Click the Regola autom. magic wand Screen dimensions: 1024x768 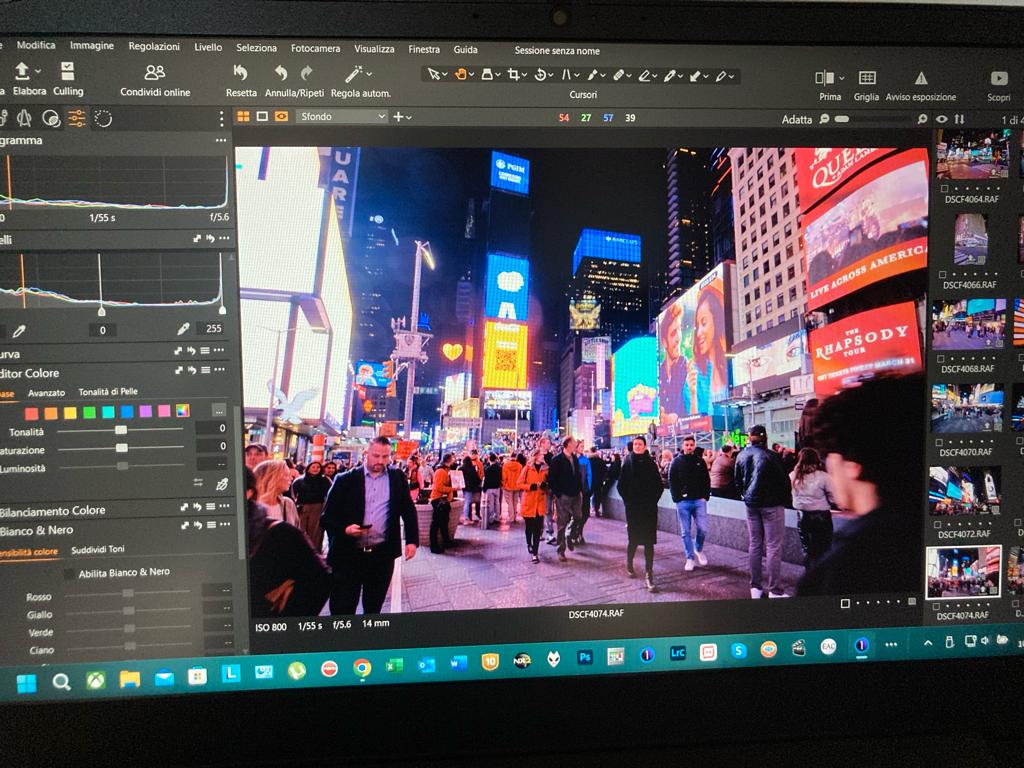[x=353, y=74]
